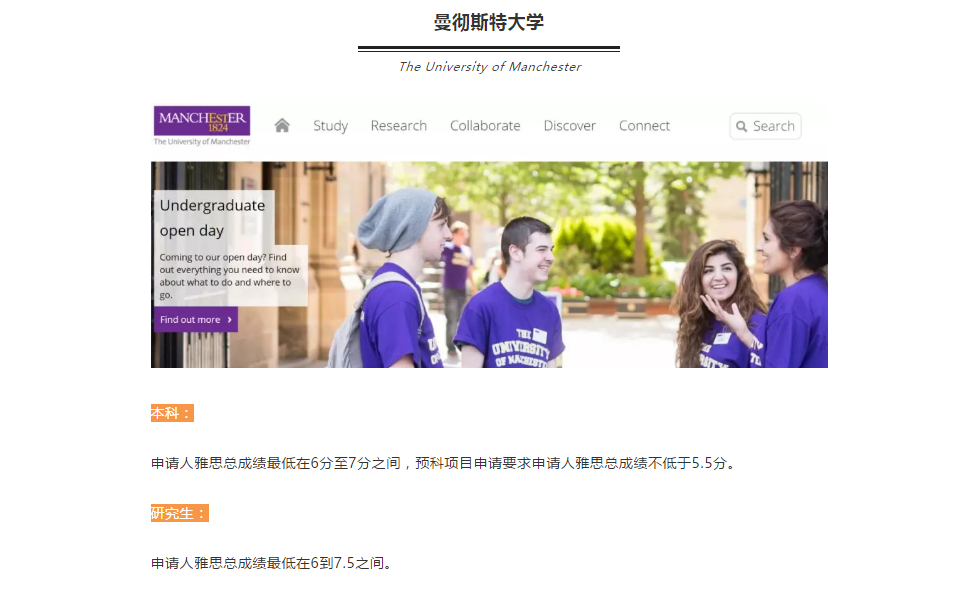Click the small text under Manchester logo
975x590 pixels.
[201, 142]
